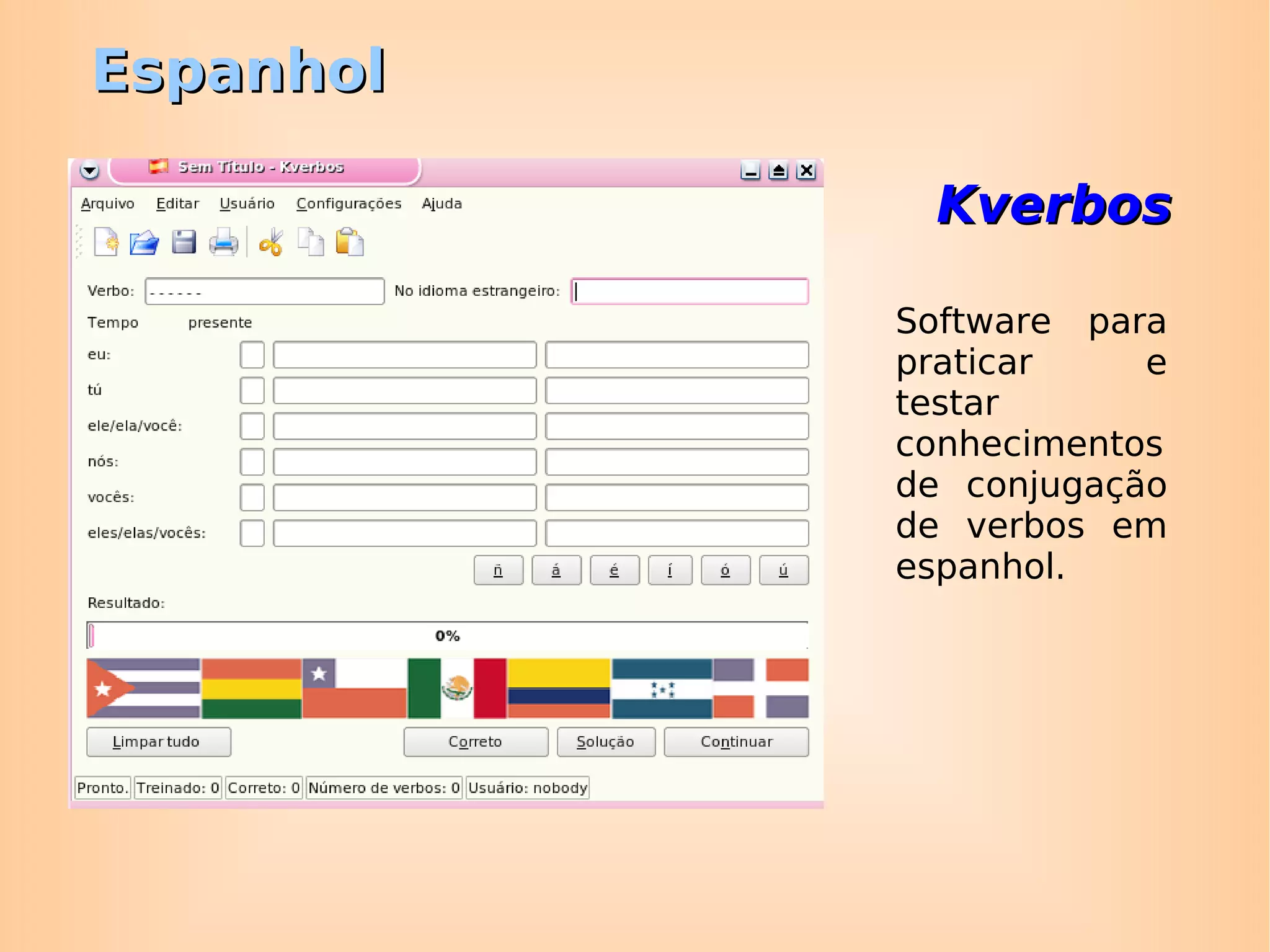Image resolution: width=1270 pixels, height=952 pixels.
Task: Copy using the two-pages toolbar icon
Action: pyautogui.click(x=311, y=242)
